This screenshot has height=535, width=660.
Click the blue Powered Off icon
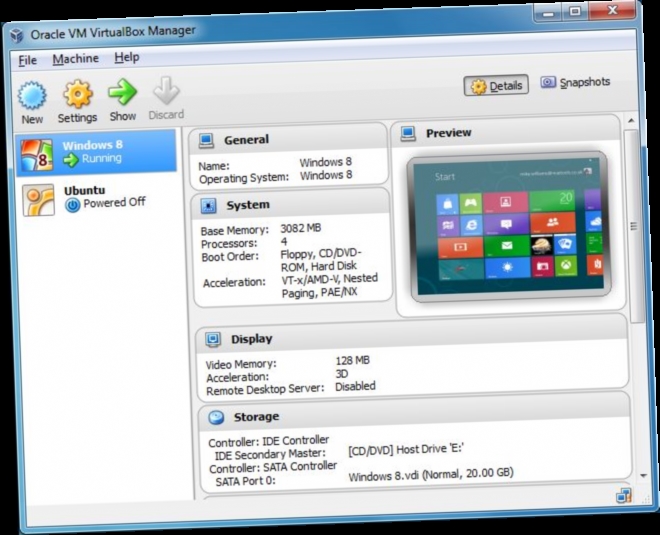click(73, 205)
